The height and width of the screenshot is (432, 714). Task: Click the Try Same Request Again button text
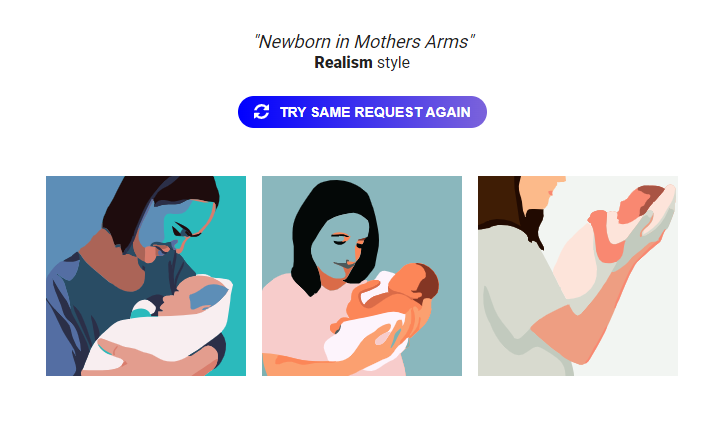coord(375,112)
